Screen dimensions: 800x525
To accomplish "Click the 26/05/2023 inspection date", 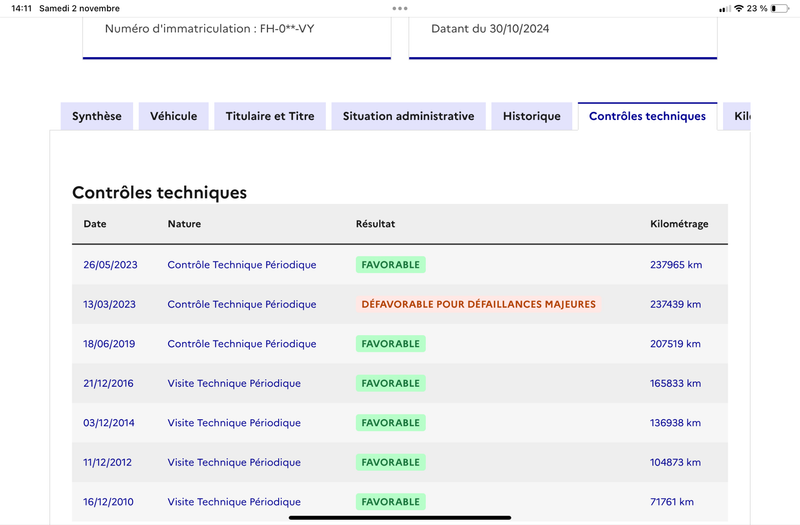I will click(x=110, y=265).
